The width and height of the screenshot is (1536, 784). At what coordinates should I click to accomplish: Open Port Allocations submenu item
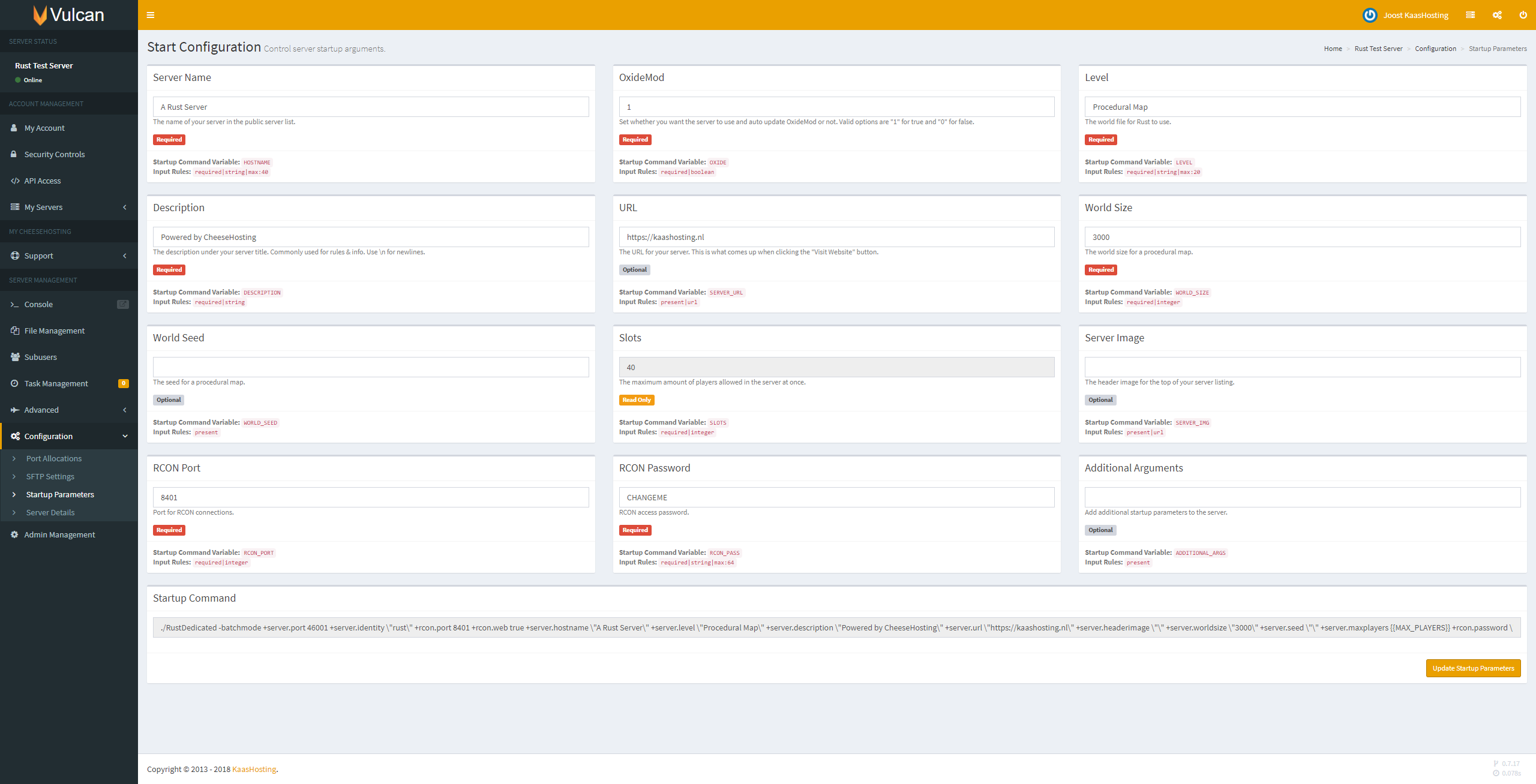click(x=53, y=458)
